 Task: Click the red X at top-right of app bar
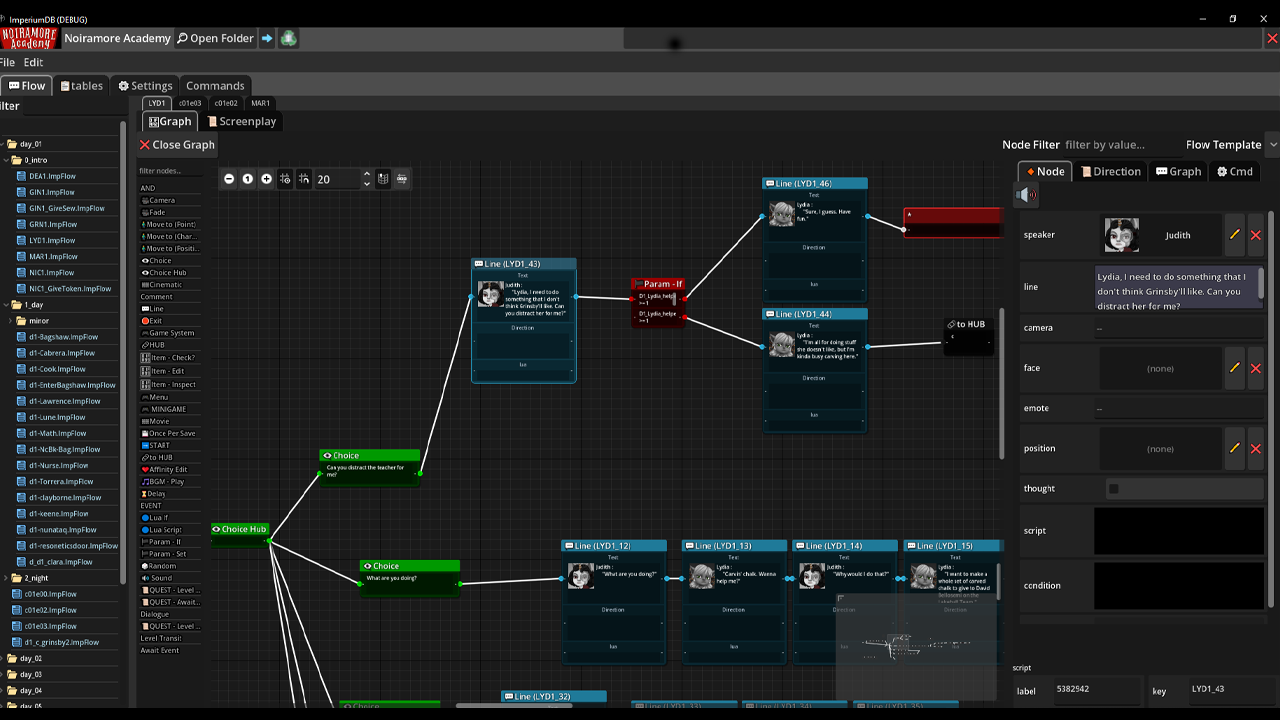tap(1272, 38)
